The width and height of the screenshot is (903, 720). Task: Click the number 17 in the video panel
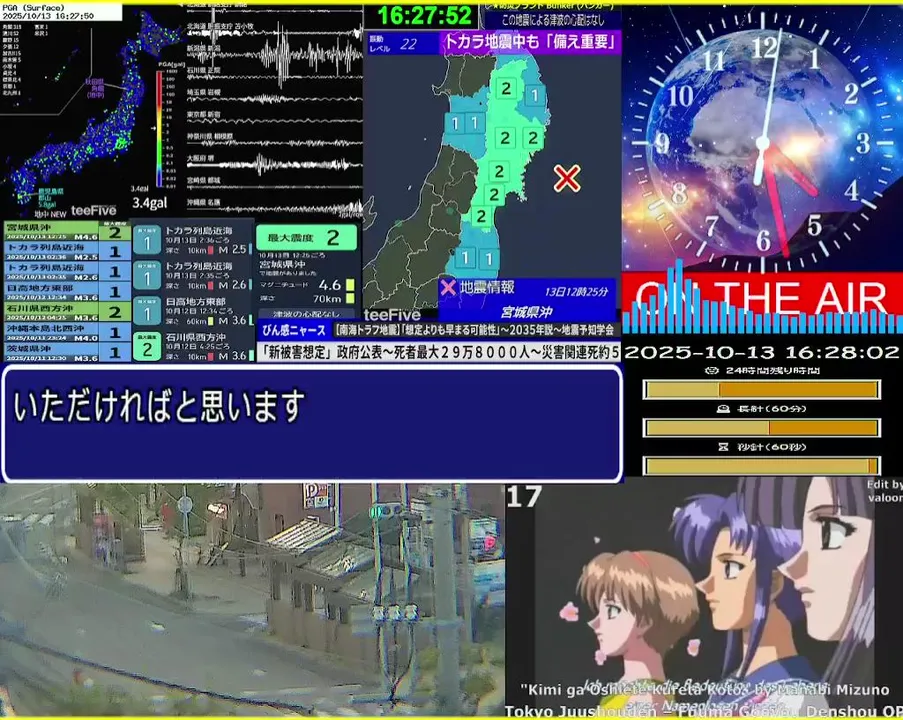point(524,497)
